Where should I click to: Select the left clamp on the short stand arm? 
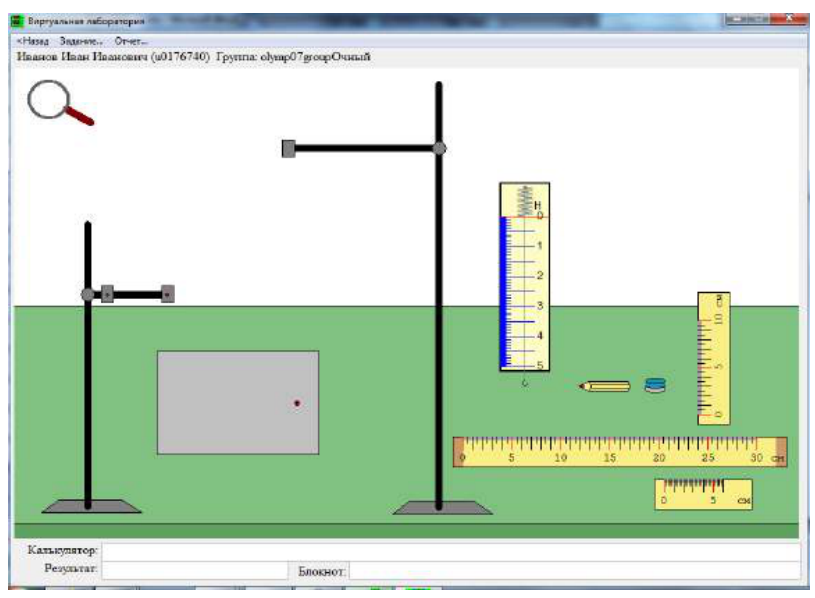(x=107, y=294)
